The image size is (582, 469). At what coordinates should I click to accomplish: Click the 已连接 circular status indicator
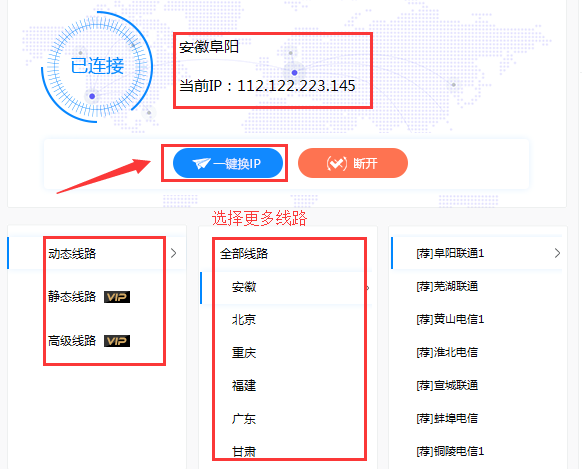97,67
